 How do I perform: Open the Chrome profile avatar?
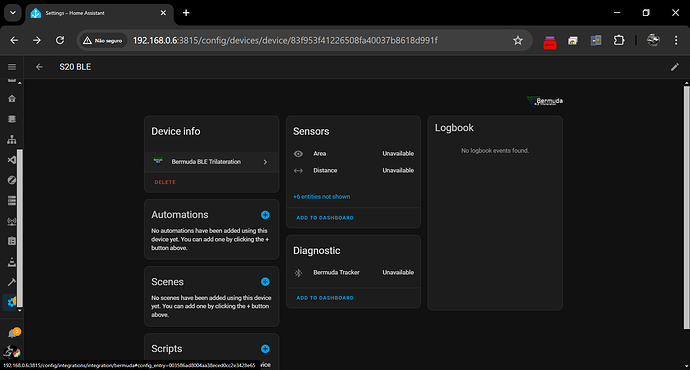(653, 40)
